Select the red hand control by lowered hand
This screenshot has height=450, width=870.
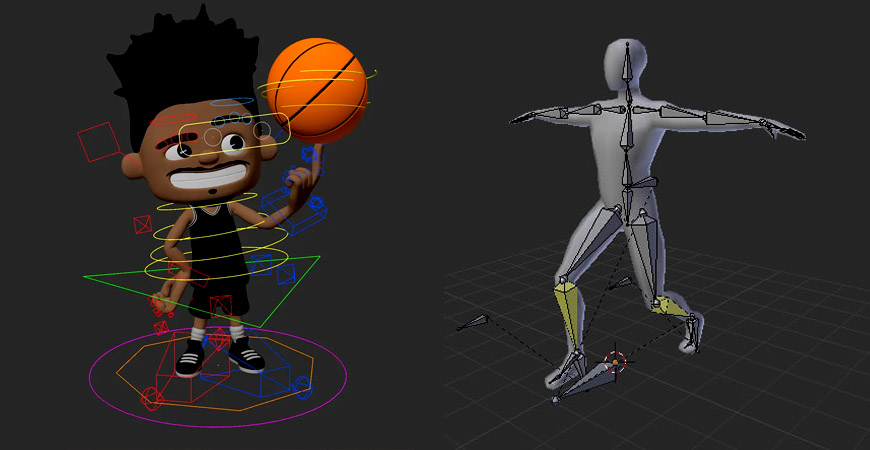160,302
